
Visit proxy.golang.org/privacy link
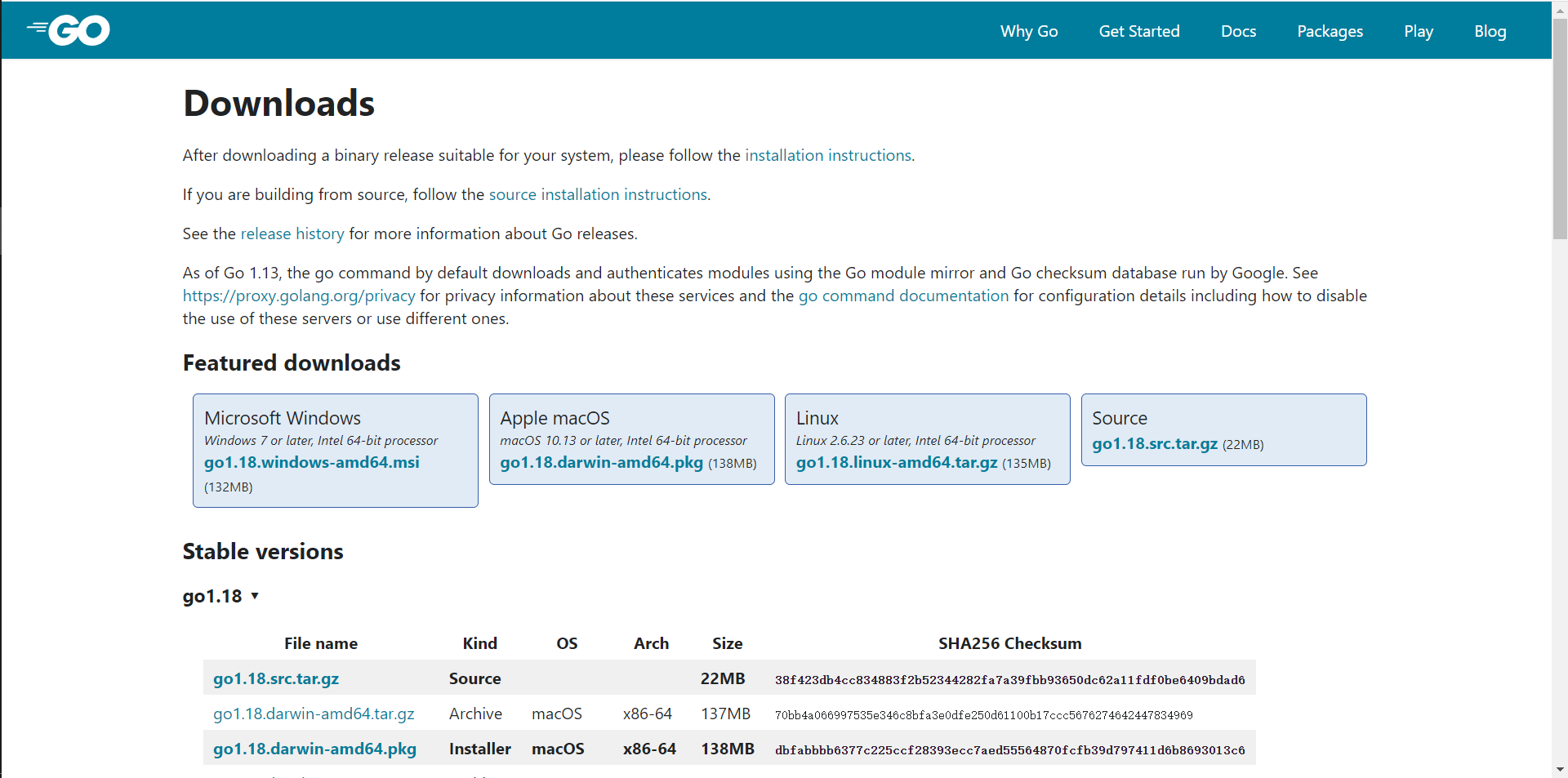point(299,296)
